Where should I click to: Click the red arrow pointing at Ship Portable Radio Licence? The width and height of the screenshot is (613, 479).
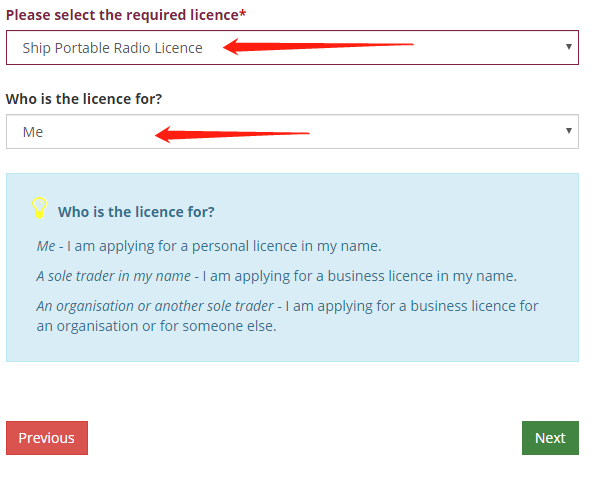point(318,46)
